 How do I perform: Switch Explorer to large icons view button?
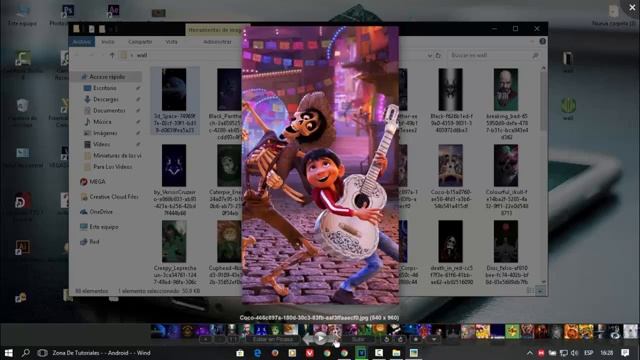[540, 291]
